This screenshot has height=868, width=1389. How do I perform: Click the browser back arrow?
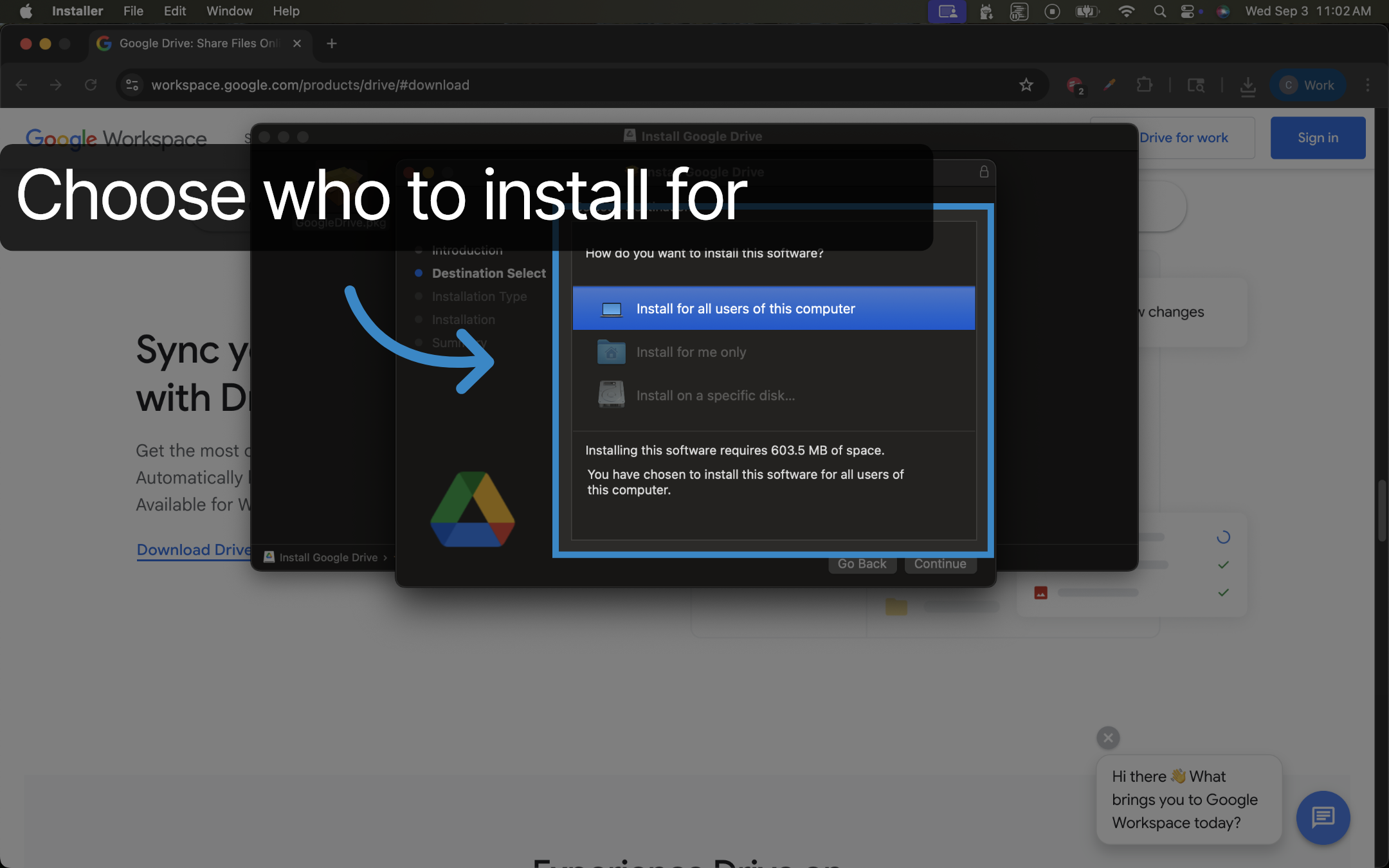(x=21, y=85)
